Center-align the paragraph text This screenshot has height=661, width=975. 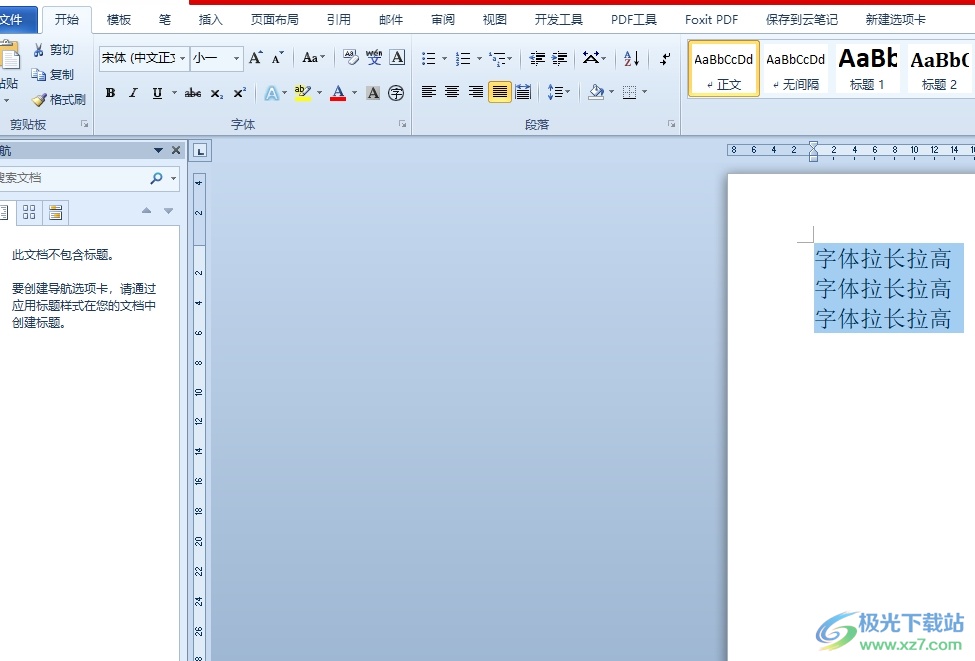click(452, 92)
